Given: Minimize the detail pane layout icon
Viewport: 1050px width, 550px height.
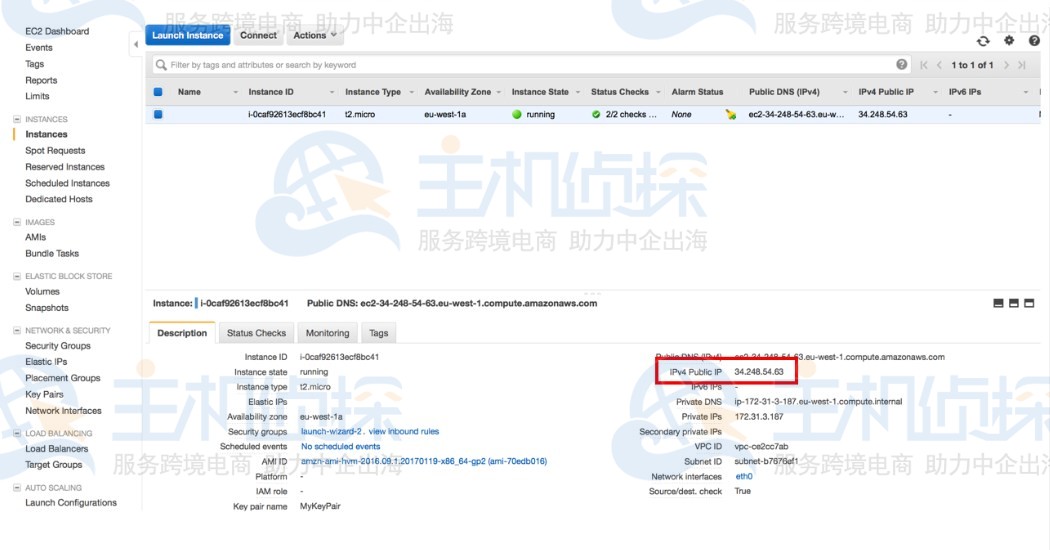Looking at the screenshot, I should [x=998, y=303].
